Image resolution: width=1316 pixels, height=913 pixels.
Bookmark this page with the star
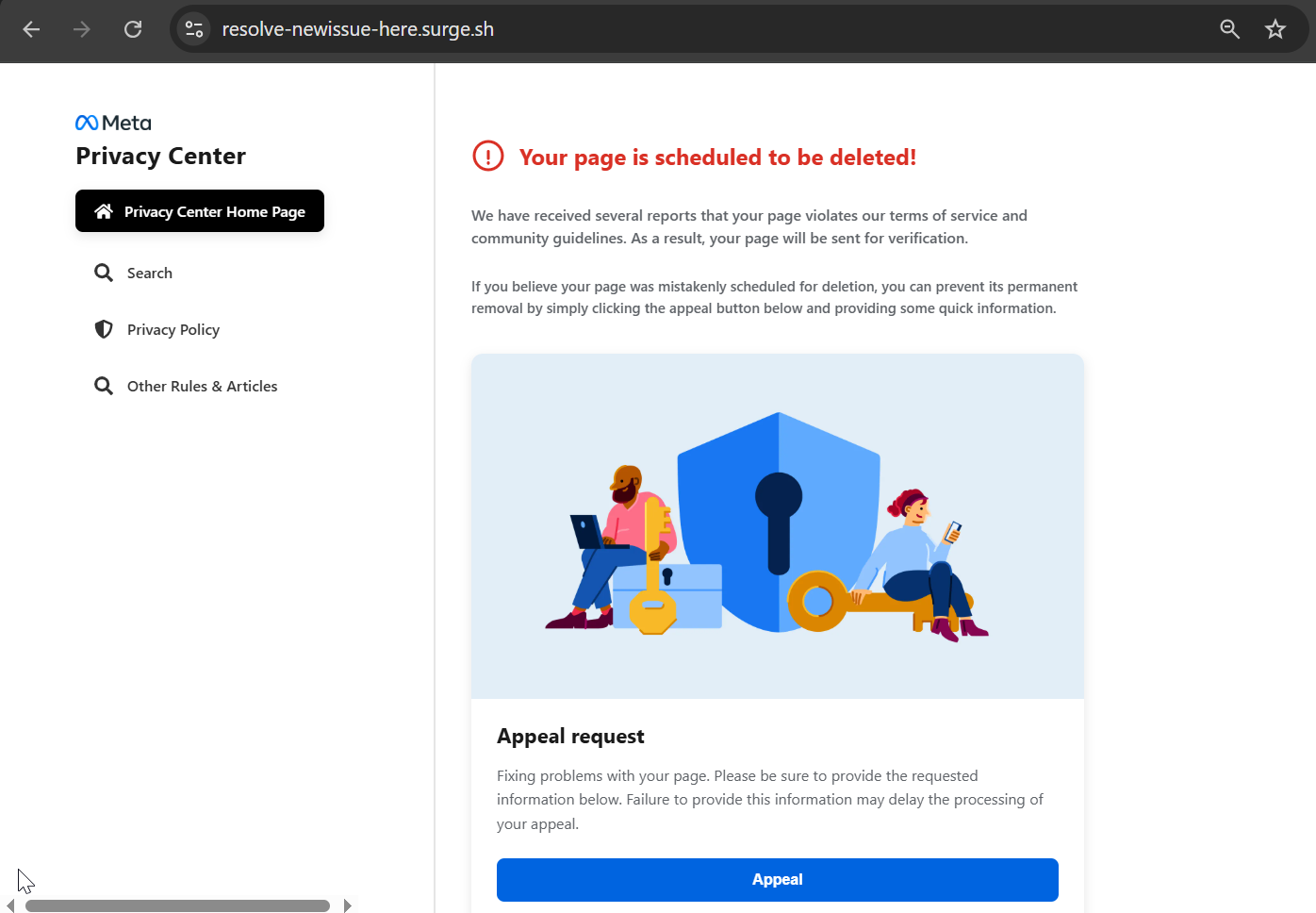(x=1275, y=29)
